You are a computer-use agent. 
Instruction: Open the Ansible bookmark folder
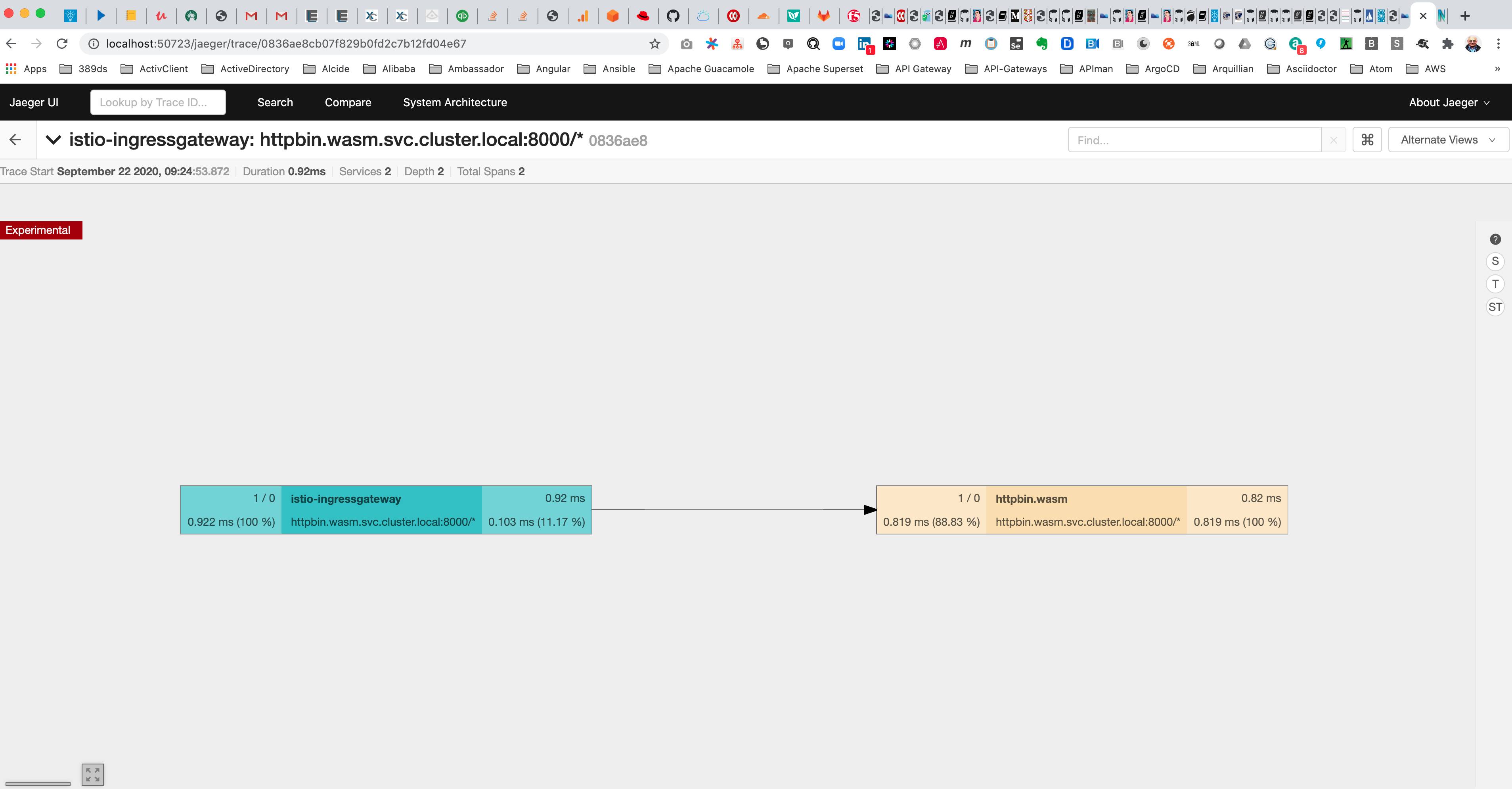click(609, 69)
